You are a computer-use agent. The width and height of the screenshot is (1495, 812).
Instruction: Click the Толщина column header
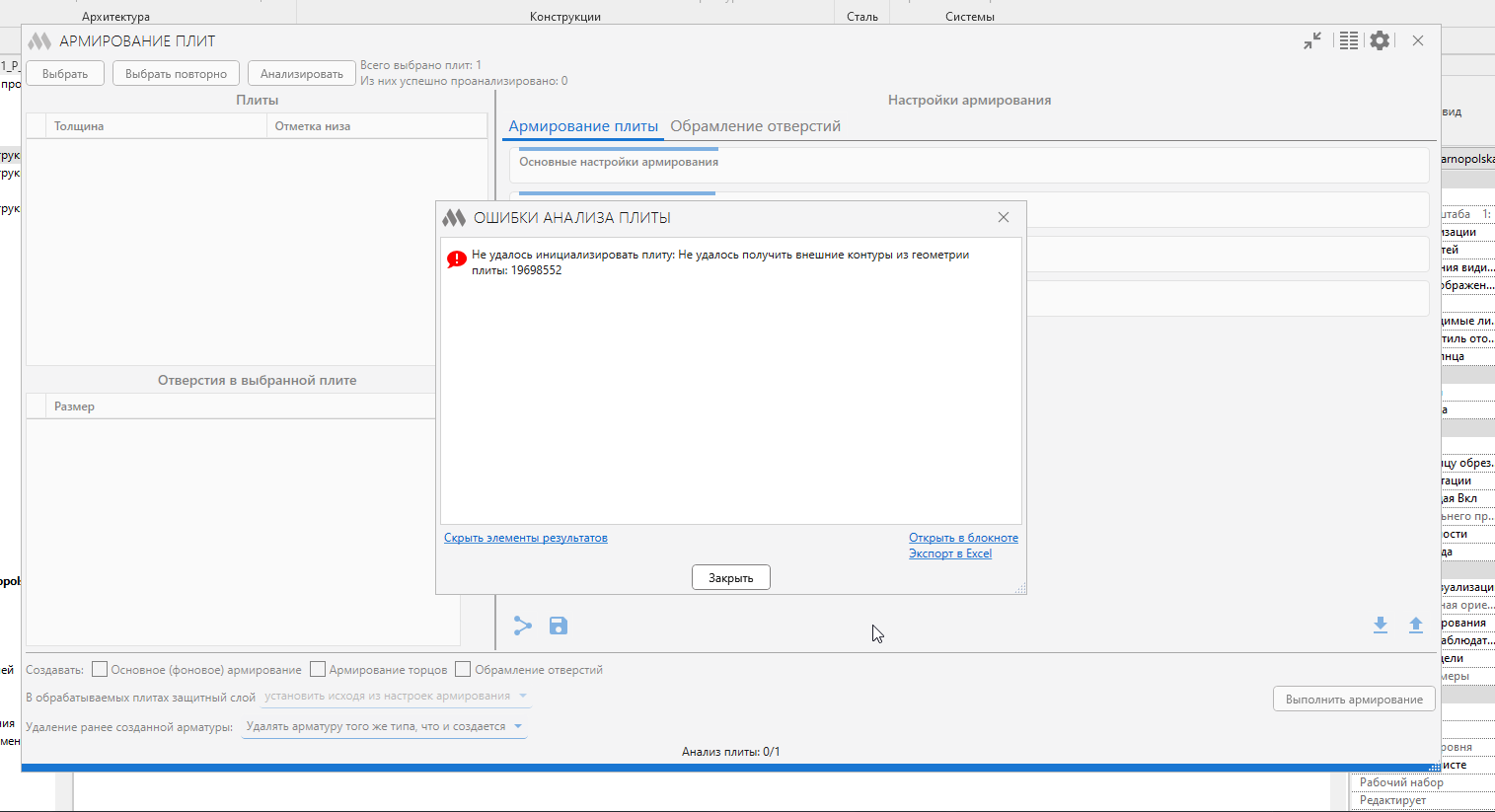click(79, 126)
